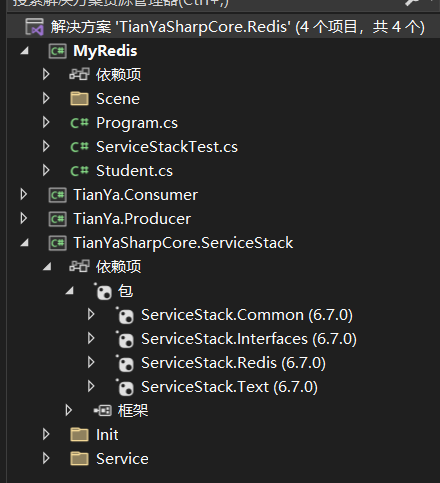The width and height of the screenshot is (440, 483).
Task: Select ServiceStack.Common (6.7.0) label
Action: pyautogui.click(x=247, y=315)
